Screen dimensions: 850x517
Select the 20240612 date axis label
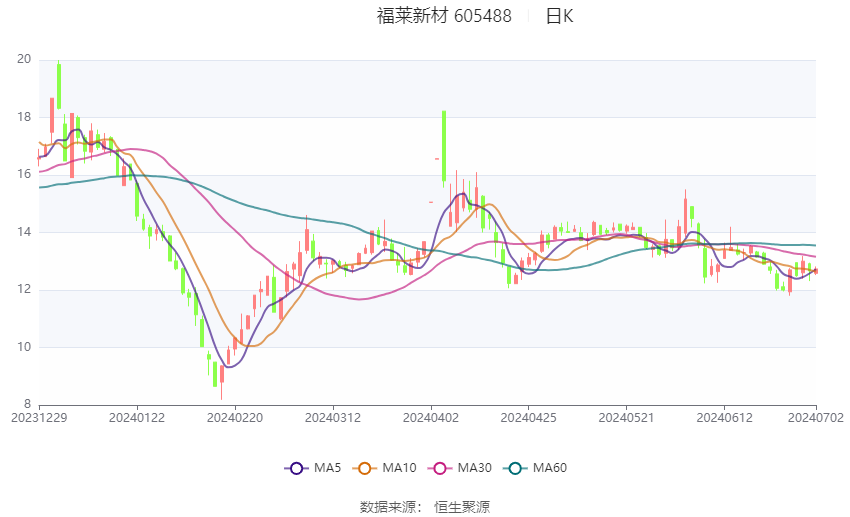(724, 418)
